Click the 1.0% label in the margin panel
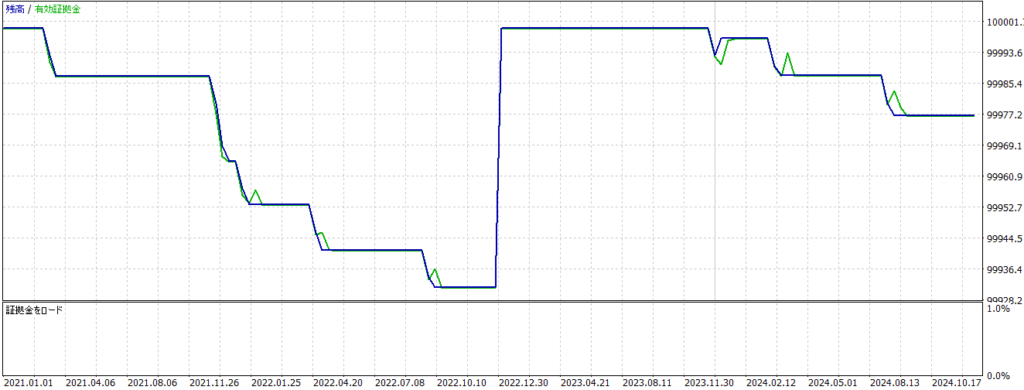 pos(999,309)
